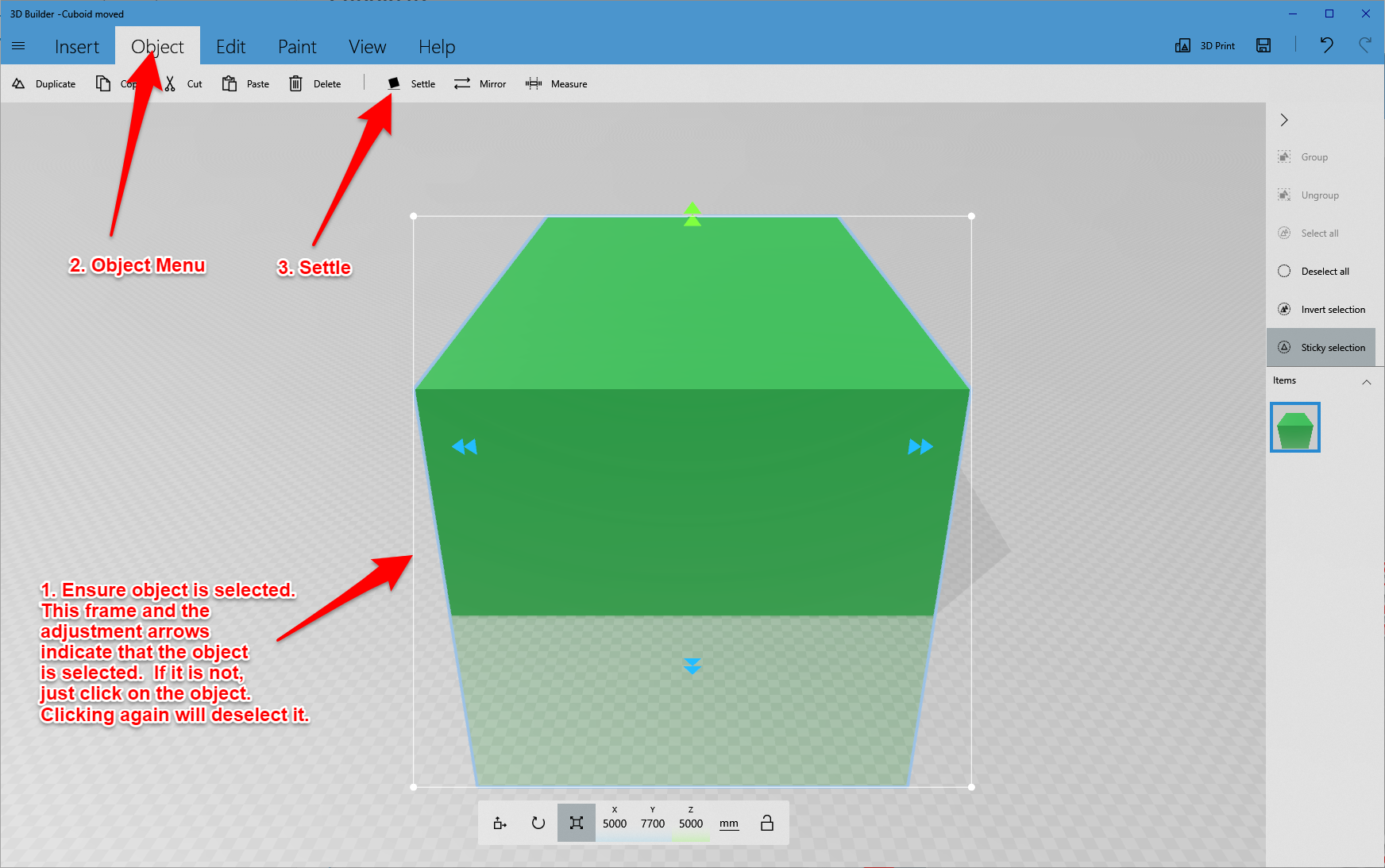
Task: Delete the selected object
Action: pyautogui.click(x=315, y=83)
